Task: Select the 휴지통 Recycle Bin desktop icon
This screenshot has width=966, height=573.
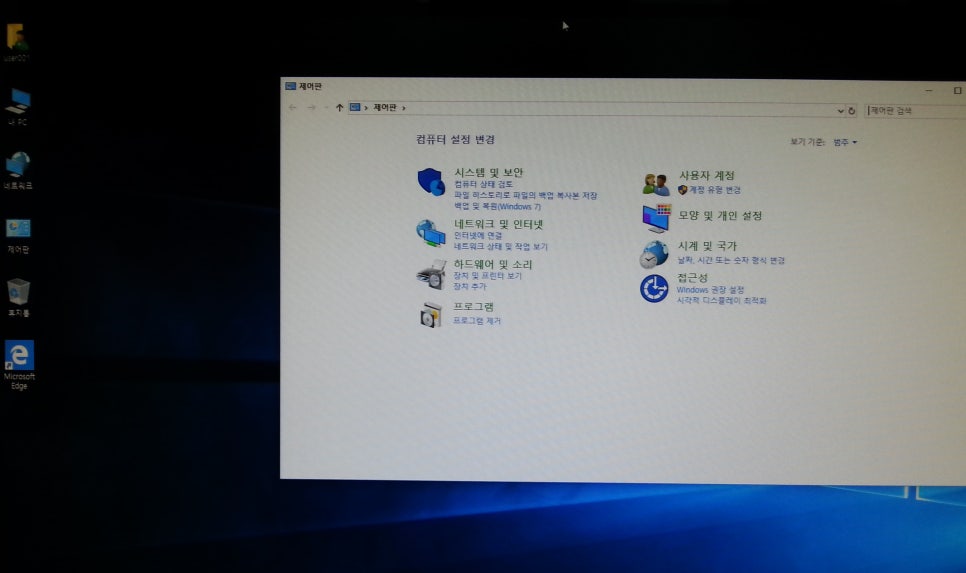Action: [x=18, y=291]
